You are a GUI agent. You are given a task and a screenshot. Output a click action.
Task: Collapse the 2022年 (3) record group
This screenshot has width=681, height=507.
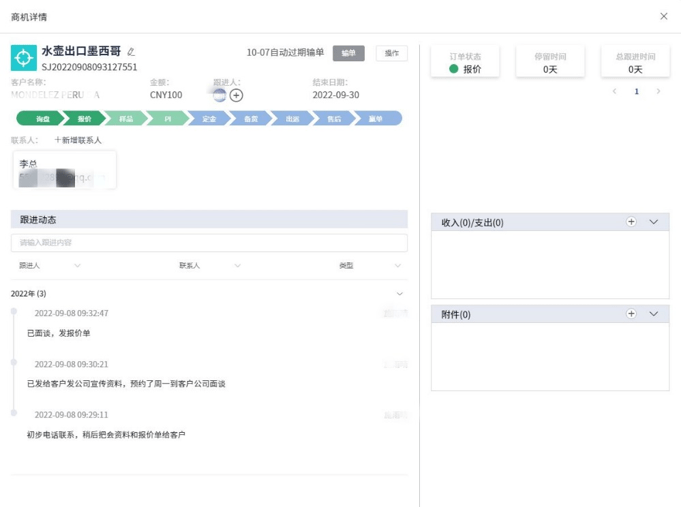pos(400,294)
